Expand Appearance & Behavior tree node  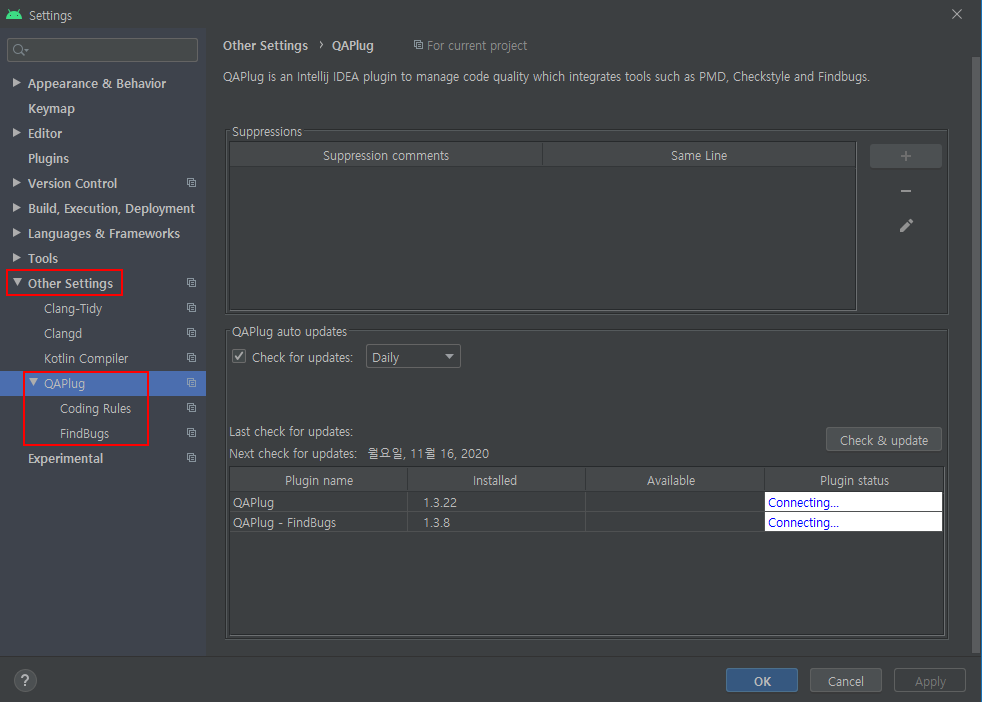(17, 83)
